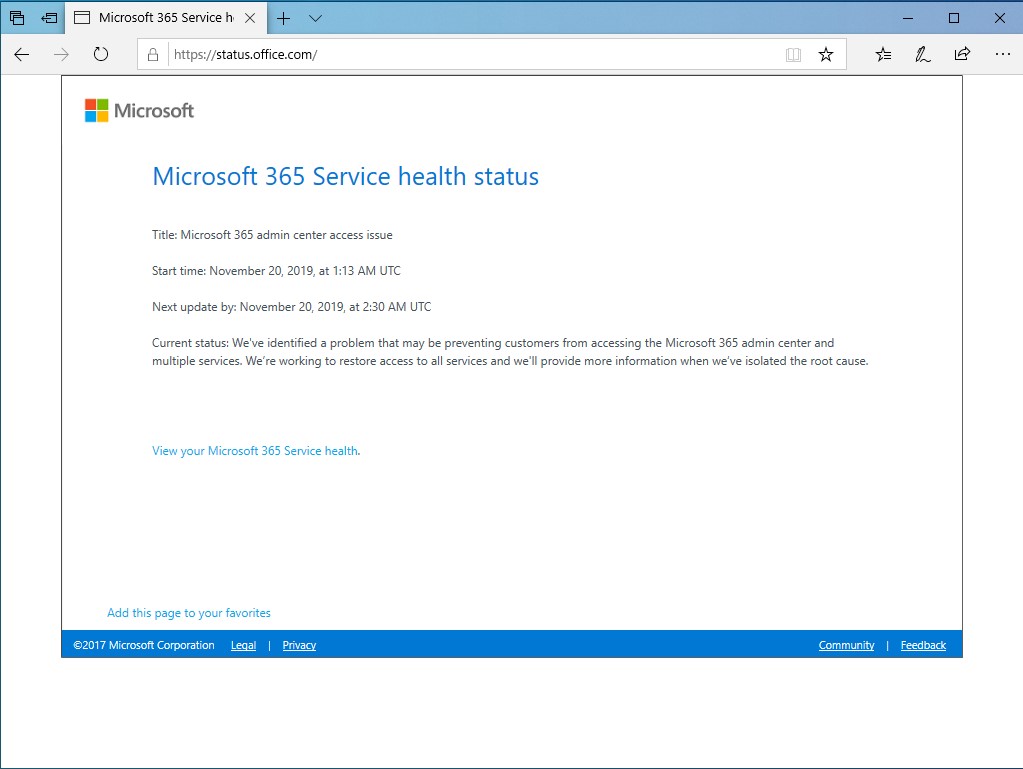Refresh the current page
This screenshot has width=1023, height=769.
click(101, 55)
